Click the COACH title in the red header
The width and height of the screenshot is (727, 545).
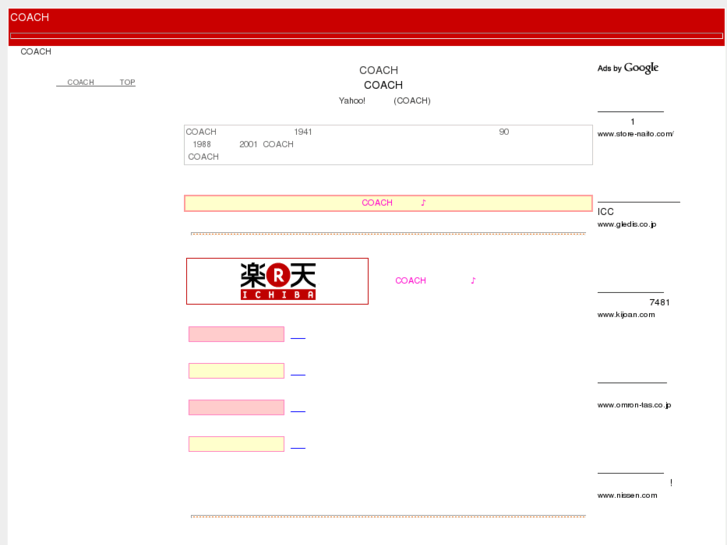tap(30, 17)
